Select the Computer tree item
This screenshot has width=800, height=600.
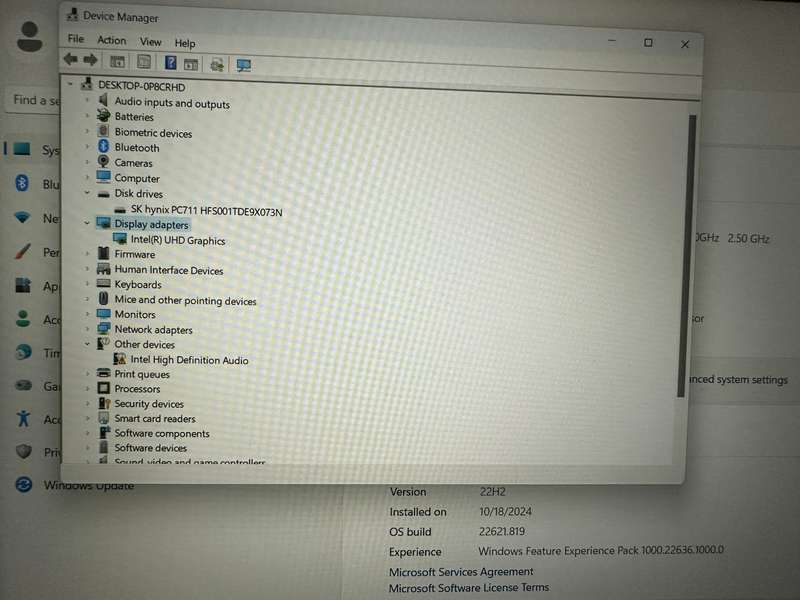coord(137,178)
